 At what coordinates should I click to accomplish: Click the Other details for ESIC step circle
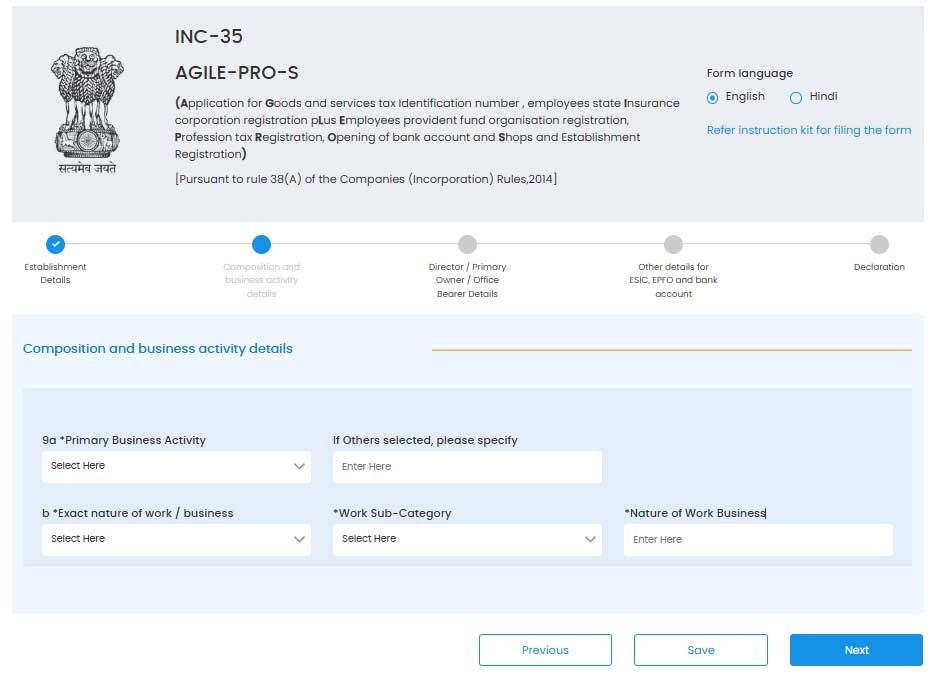pyautogui.click(x=673, y=244)
